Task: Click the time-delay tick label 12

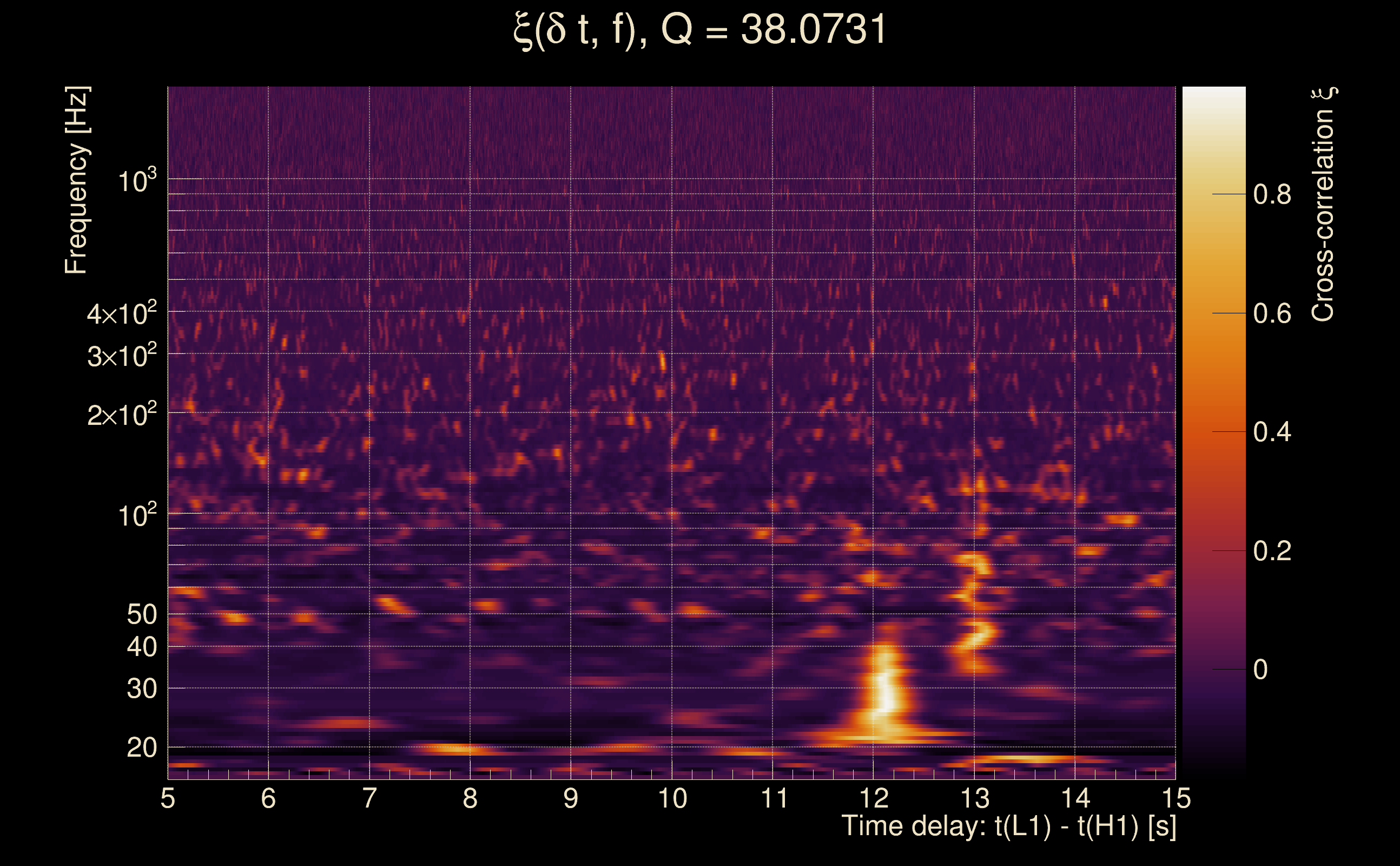Action: 874,798
